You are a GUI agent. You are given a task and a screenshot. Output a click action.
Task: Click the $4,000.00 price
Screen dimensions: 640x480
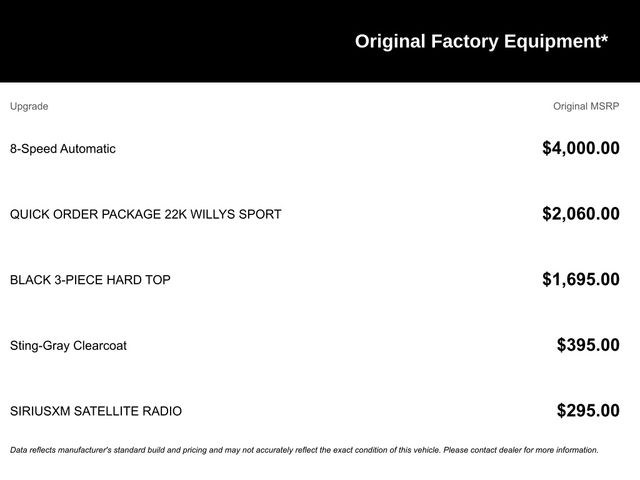click(x=580, y=149)
